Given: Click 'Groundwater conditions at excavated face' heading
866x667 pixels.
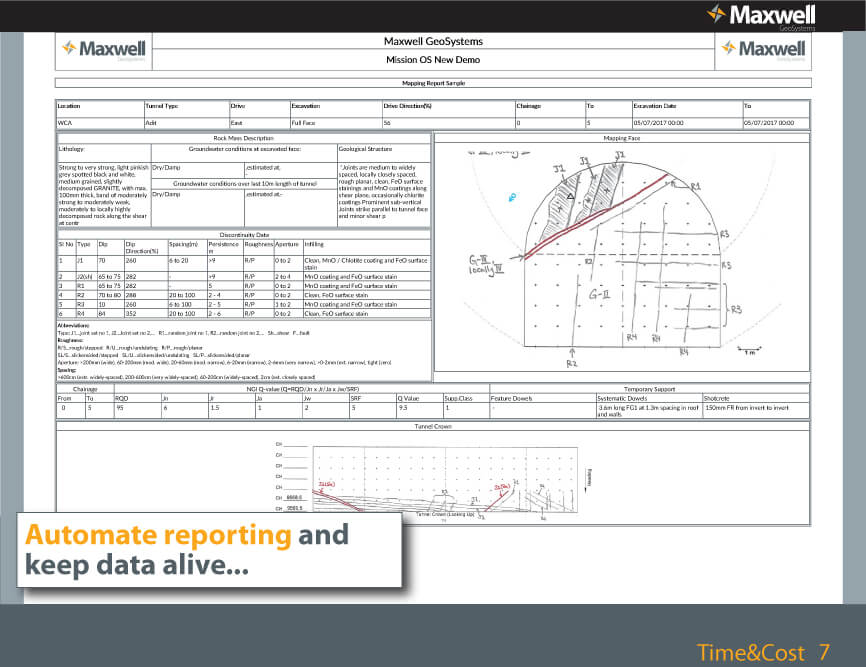Looking at the screenshot, I should coord(244,149).
